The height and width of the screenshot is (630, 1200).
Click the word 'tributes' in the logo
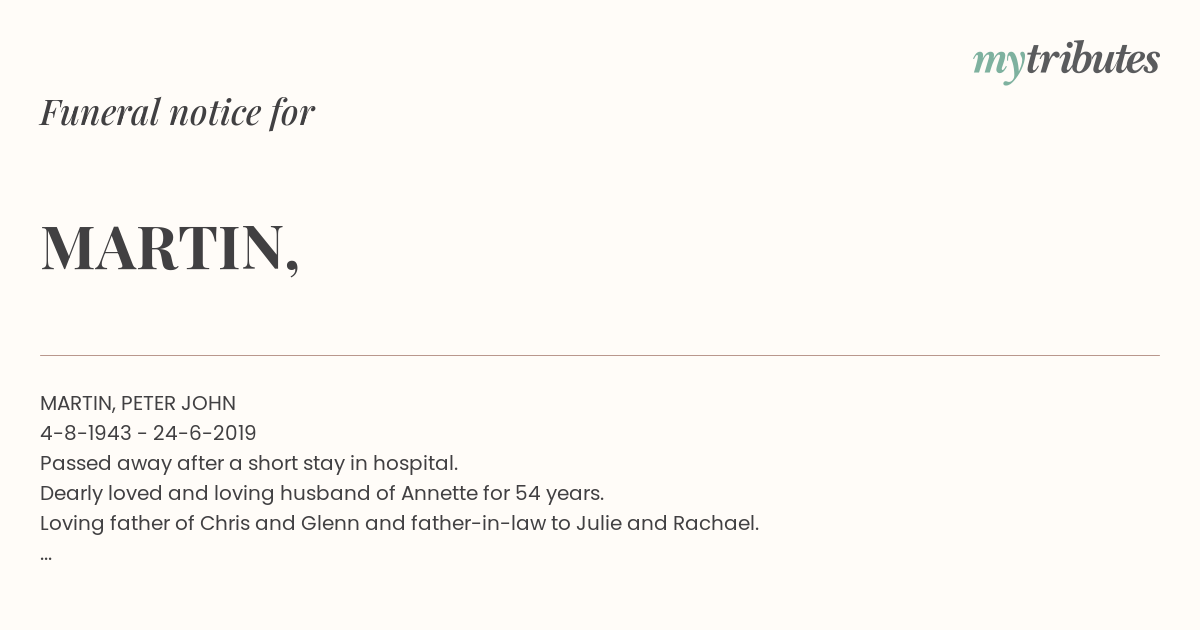coord(1093,59)
